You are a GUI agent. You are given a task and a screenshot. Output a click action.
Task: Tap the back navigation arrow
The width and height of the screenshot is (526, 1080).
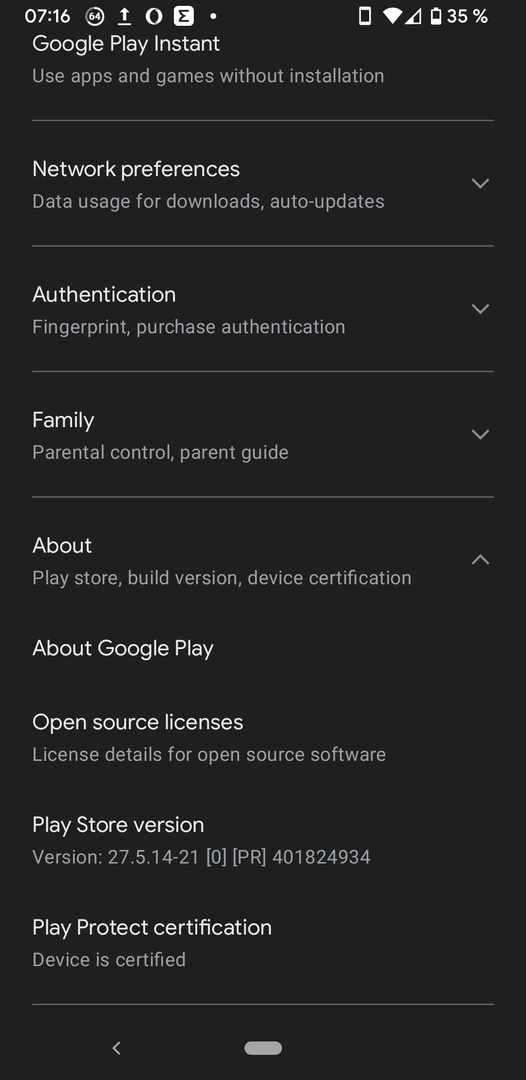click(116, 1048)
